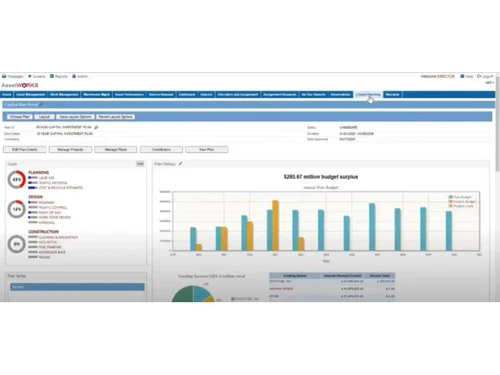Open the Contributors button

tap(161, 150)
